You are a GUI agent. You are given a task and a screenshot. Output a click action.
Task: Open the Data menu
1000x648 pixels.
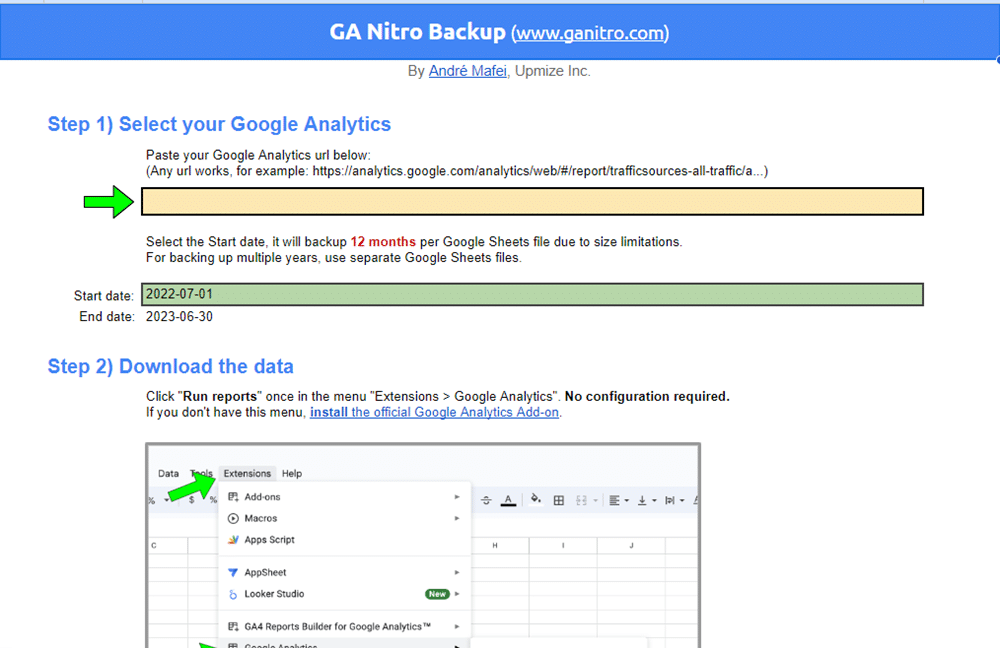(168, 473)
